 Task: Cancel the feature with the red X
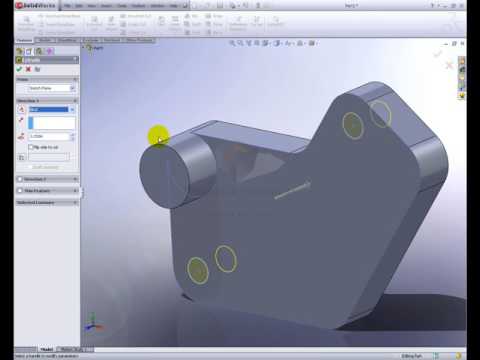click(28, 69)
